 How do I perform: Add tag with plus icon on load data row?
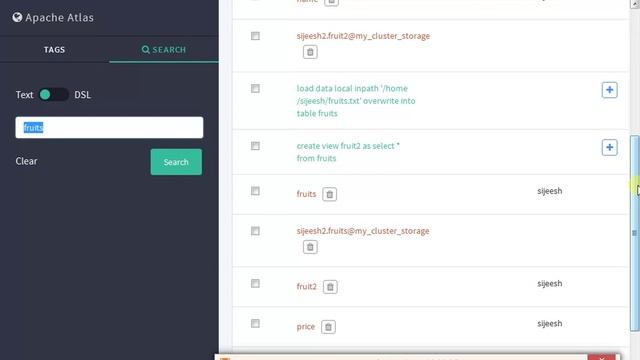pos(609,90)
